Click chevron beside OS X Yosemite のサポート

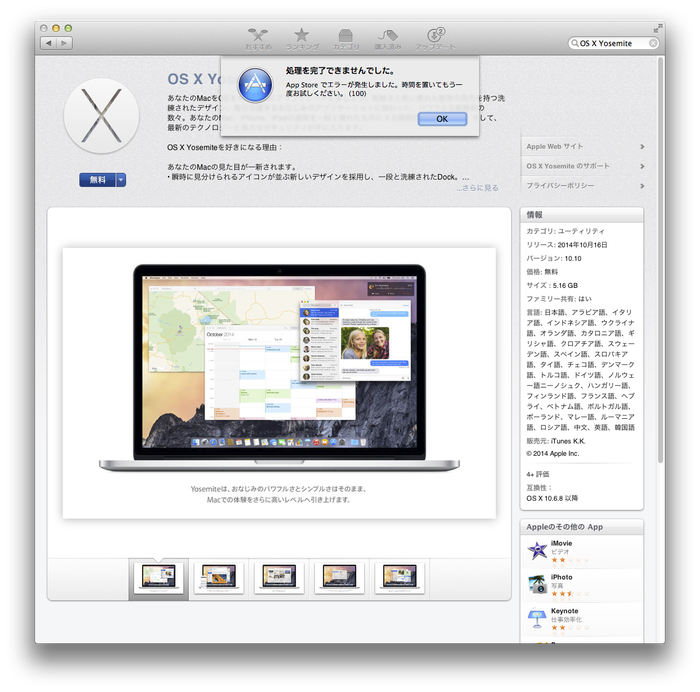point(642,166)
